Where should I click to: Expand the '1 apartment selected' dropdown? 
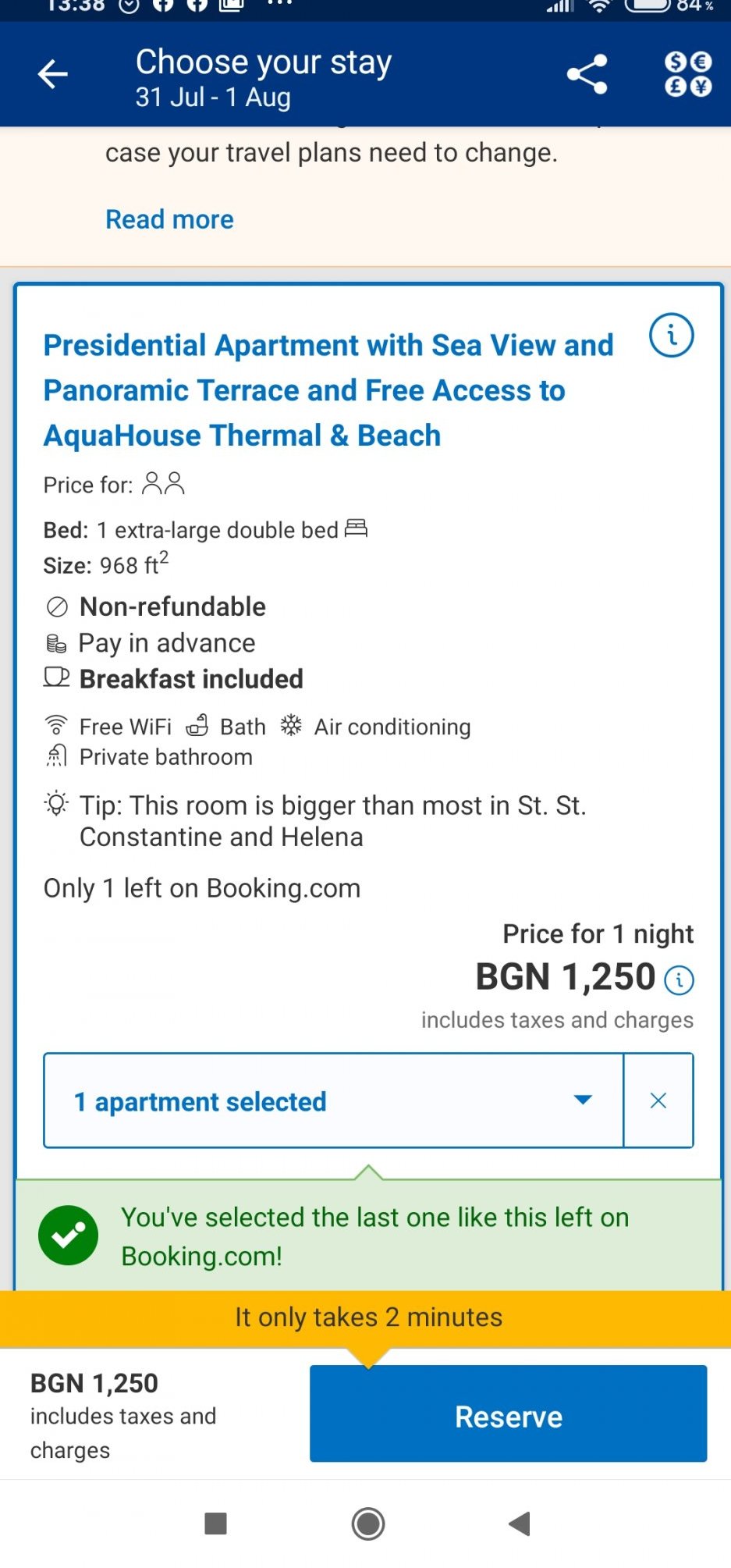click(x=334, y=1100)
